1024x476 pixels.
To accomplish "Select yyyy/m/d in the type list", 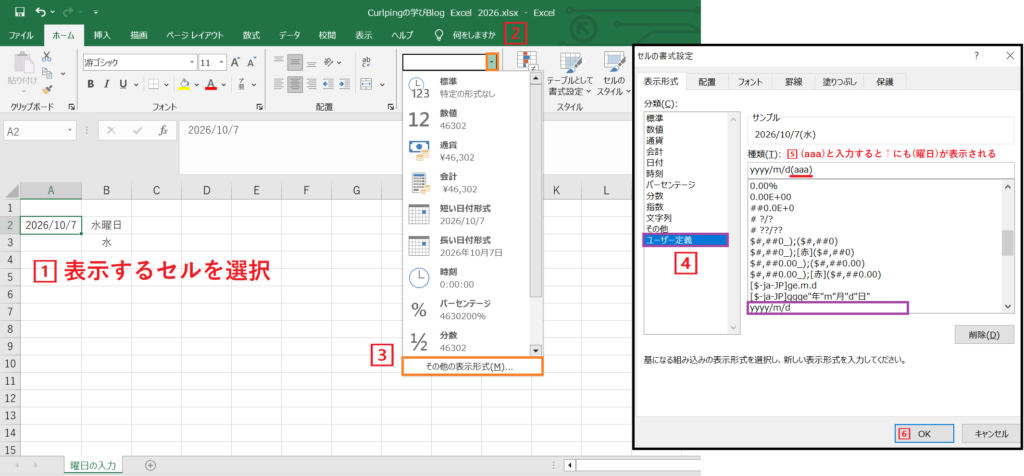I will (x=827, y=308).
